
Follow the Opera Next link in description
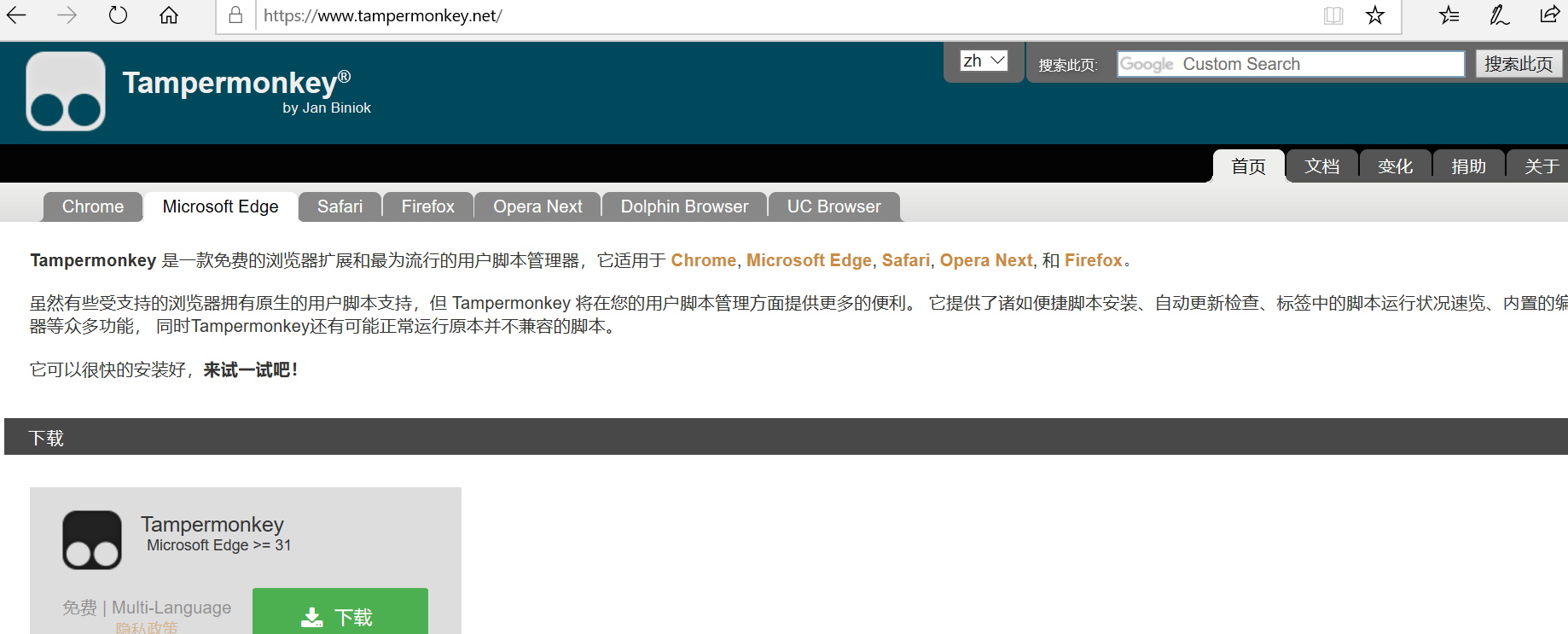[986, 260]
